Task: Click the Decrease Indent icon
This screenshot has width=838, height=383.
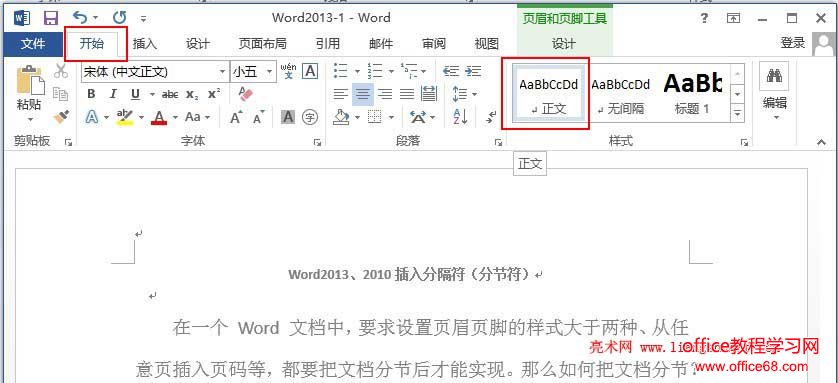Action: (451, 71)
